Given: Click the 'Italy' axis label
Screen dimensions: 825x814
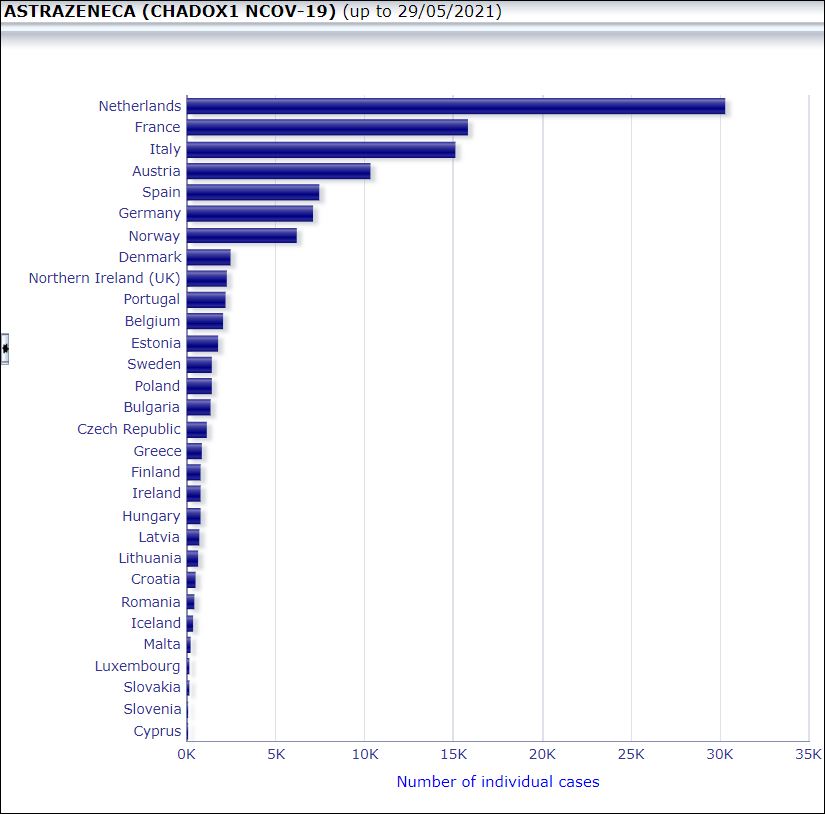Looking at the screenshot, I should pos(165,149).
